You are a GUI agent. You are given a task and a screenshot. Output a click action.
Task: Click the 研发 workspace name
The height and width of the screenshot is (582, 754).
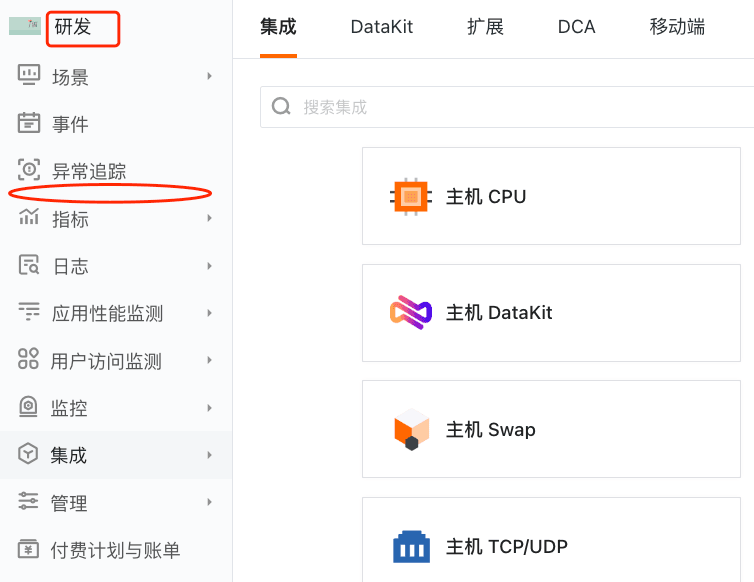pyautogui.click(x=73, y=26)
